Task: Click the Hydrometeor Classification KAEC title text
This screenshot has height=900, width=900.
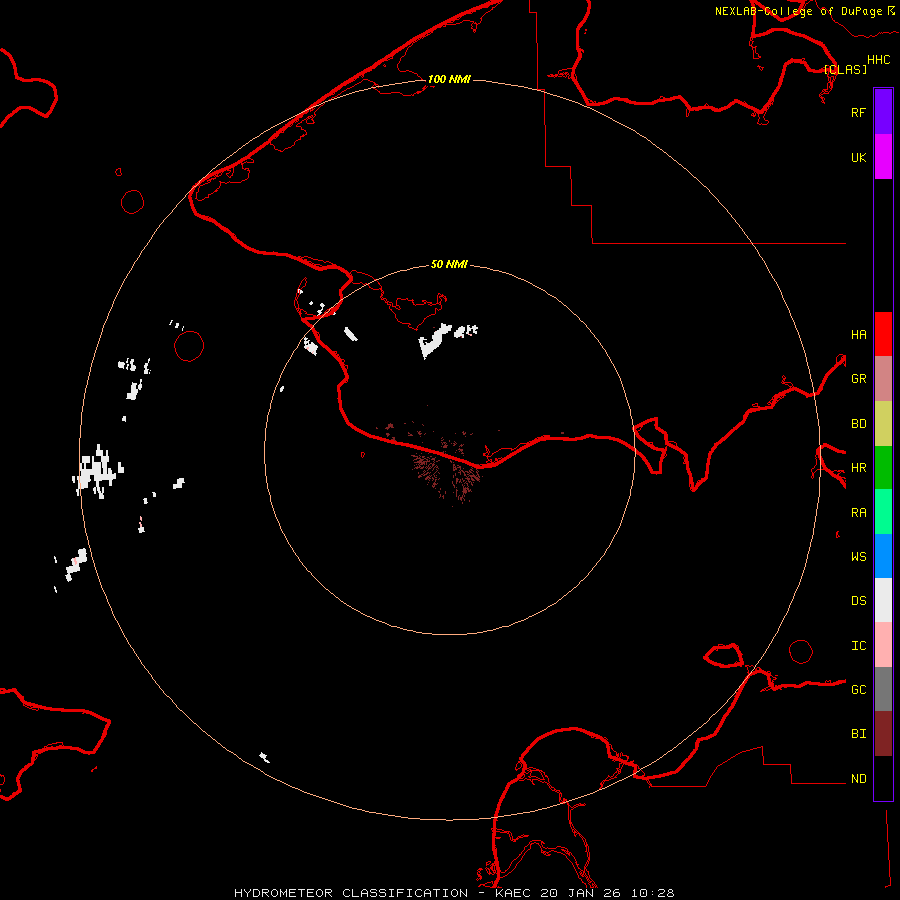Action: point(454,893)
